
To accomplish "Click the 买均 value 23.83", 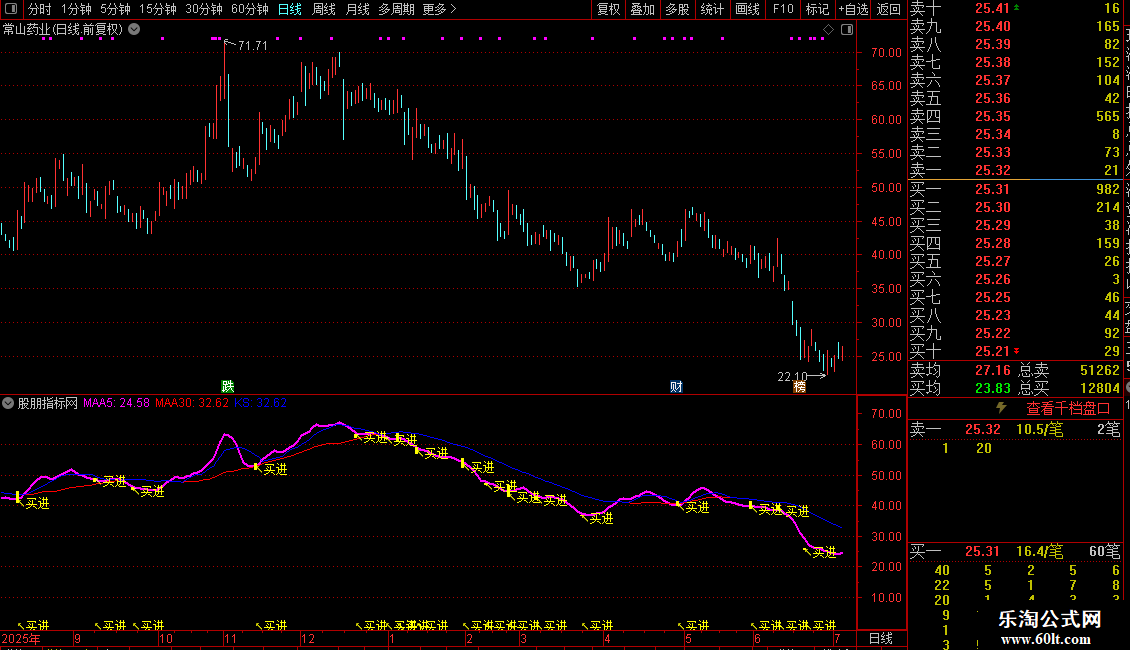I will click(x=992, y=388).
